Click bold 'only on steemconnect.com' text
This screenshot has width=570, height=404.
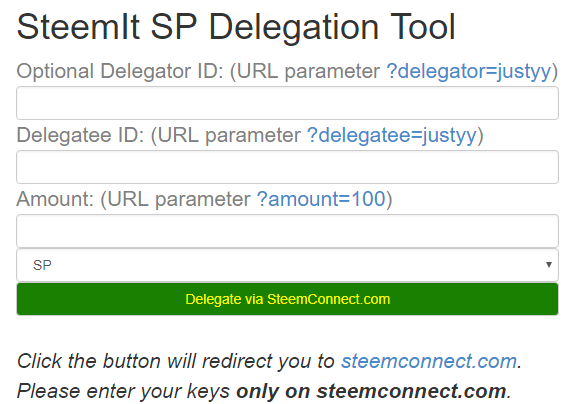[371, 391]
